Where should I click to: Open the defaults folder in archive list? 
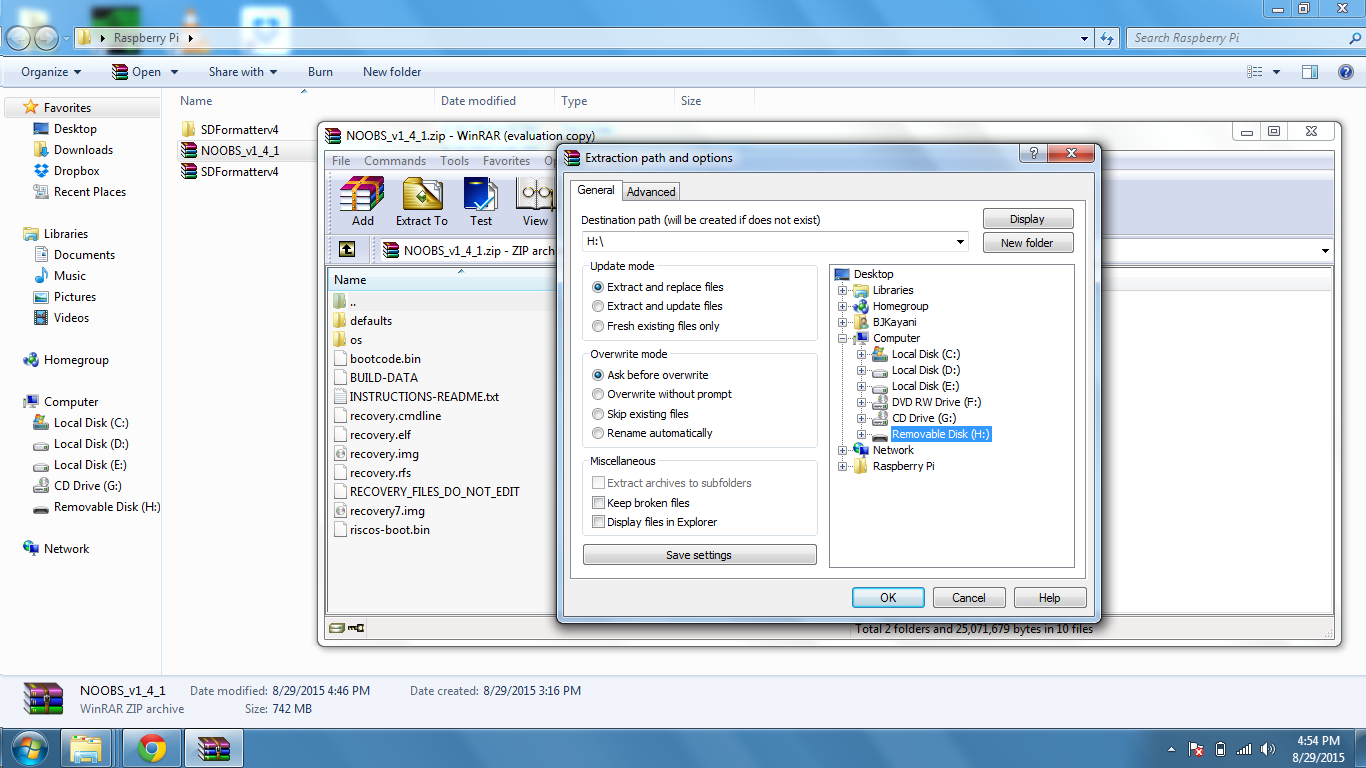click(x=370, y=321)
